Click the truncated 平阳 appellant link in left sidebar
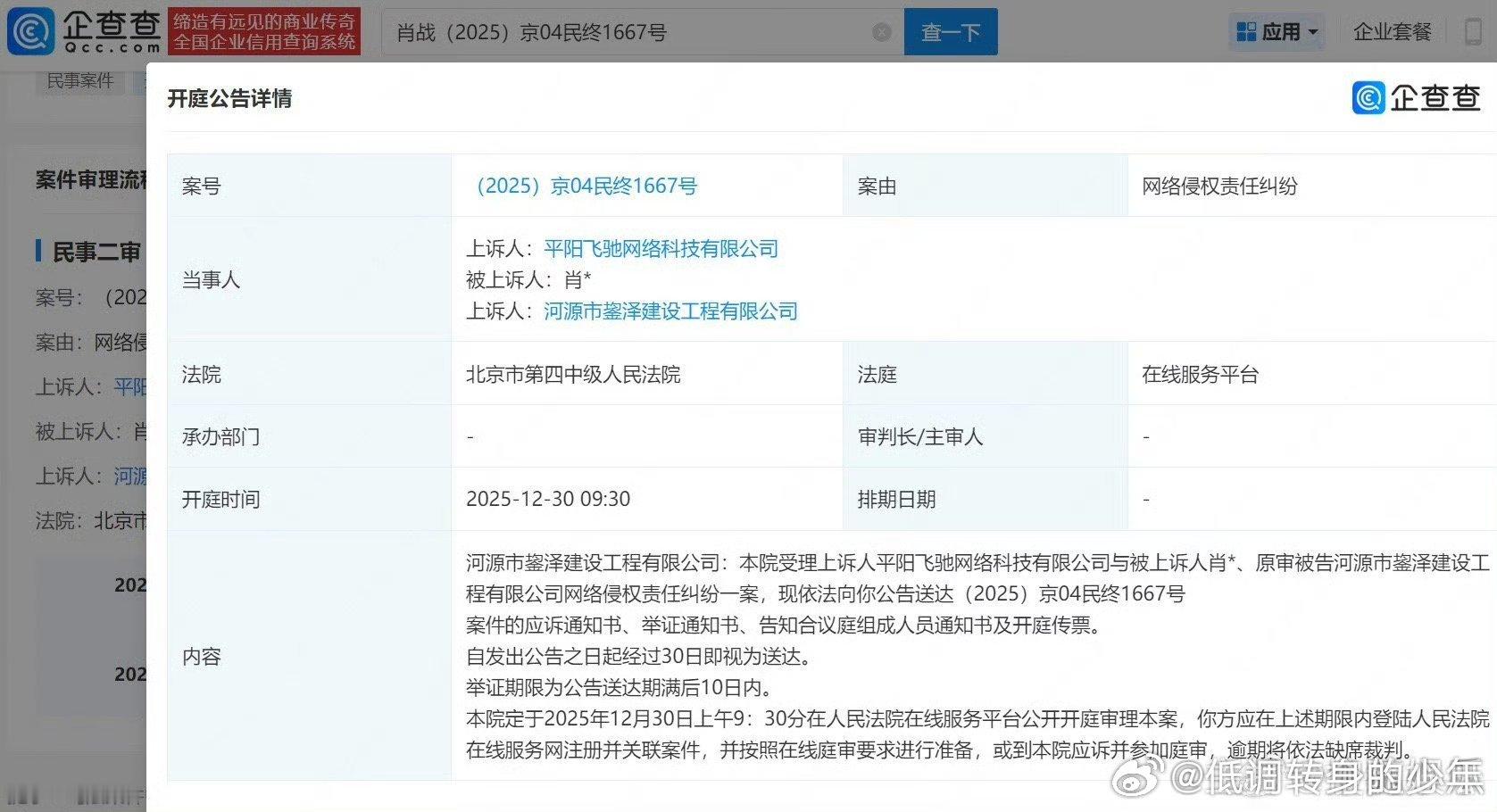This screenshot has height=812, width=1497. coord(132,387)
